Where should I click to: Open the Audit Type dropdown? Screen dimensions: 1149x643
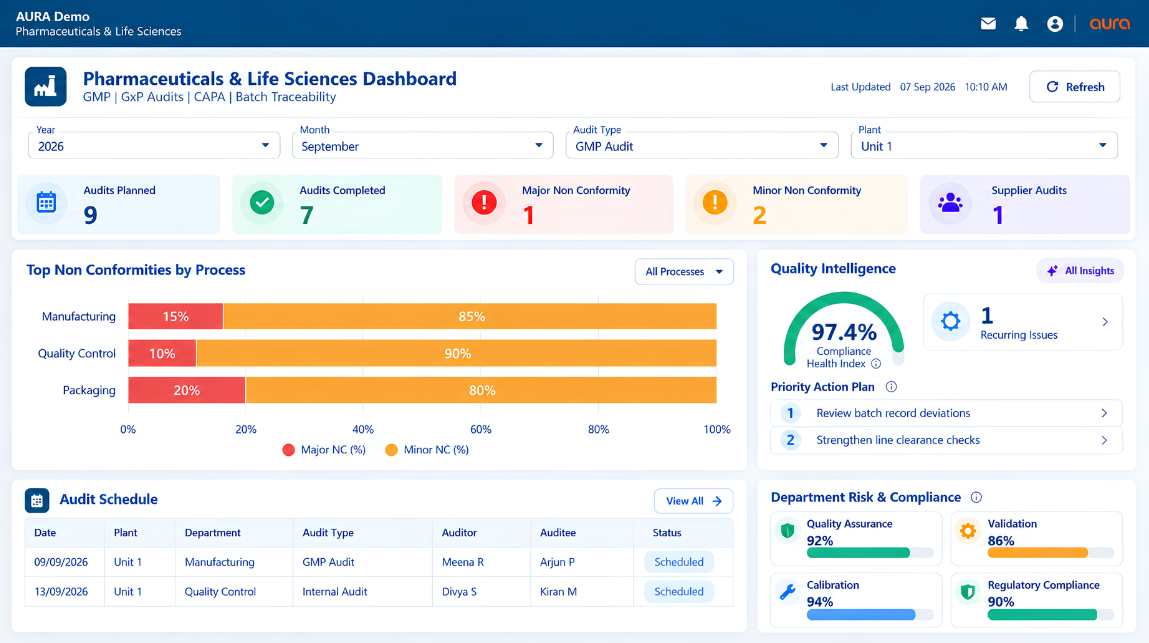(701, 145)
